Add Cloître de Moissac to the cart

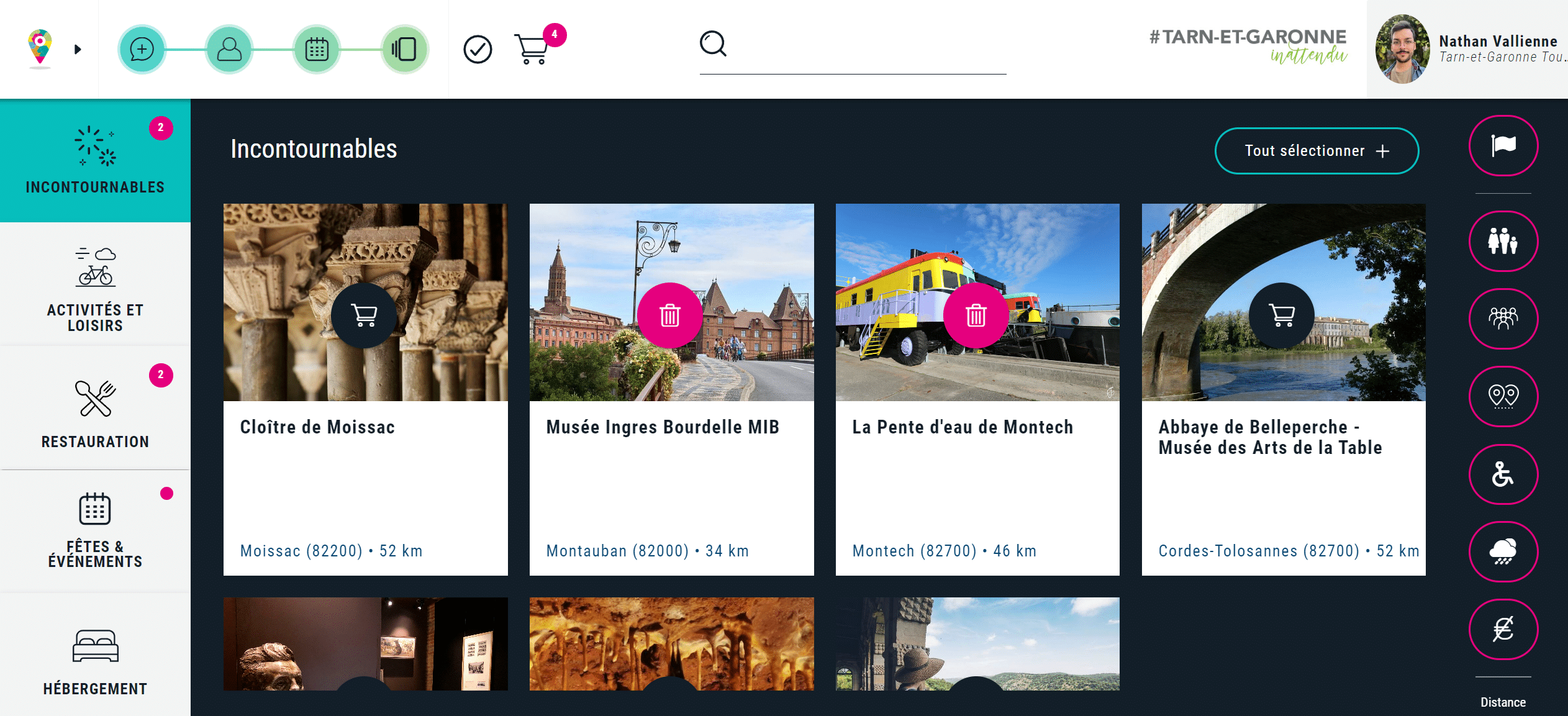tap(365, 315)
